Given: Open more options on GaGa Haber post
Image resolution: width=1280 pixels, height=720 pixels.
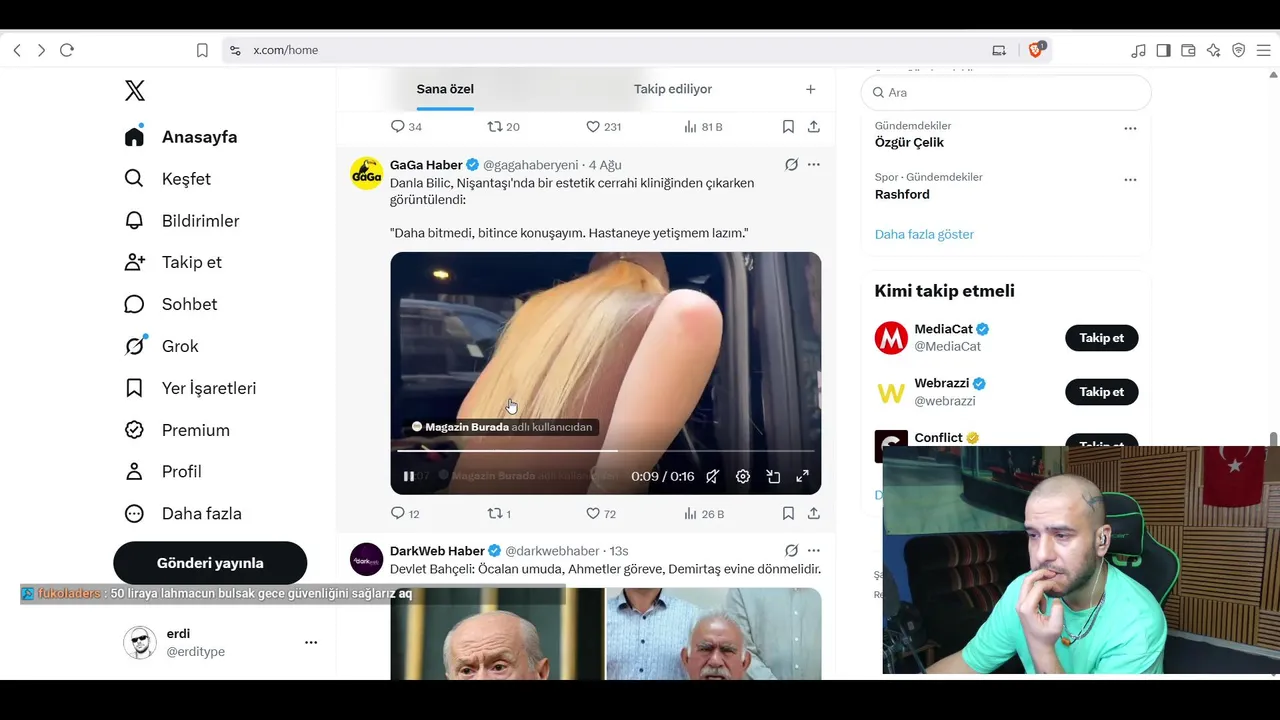Looking at the screenshot, I should click(814, 165).
